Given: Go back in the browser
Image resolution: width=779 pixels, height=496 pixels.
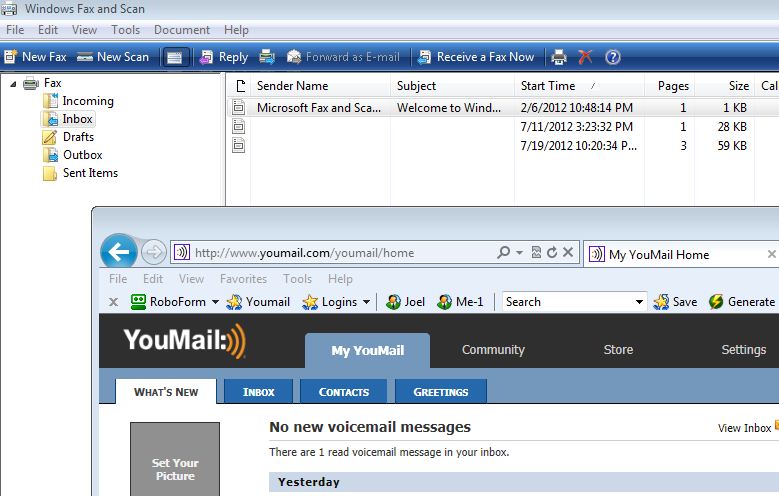Looking at the screenshot, I should pos(119,252).
